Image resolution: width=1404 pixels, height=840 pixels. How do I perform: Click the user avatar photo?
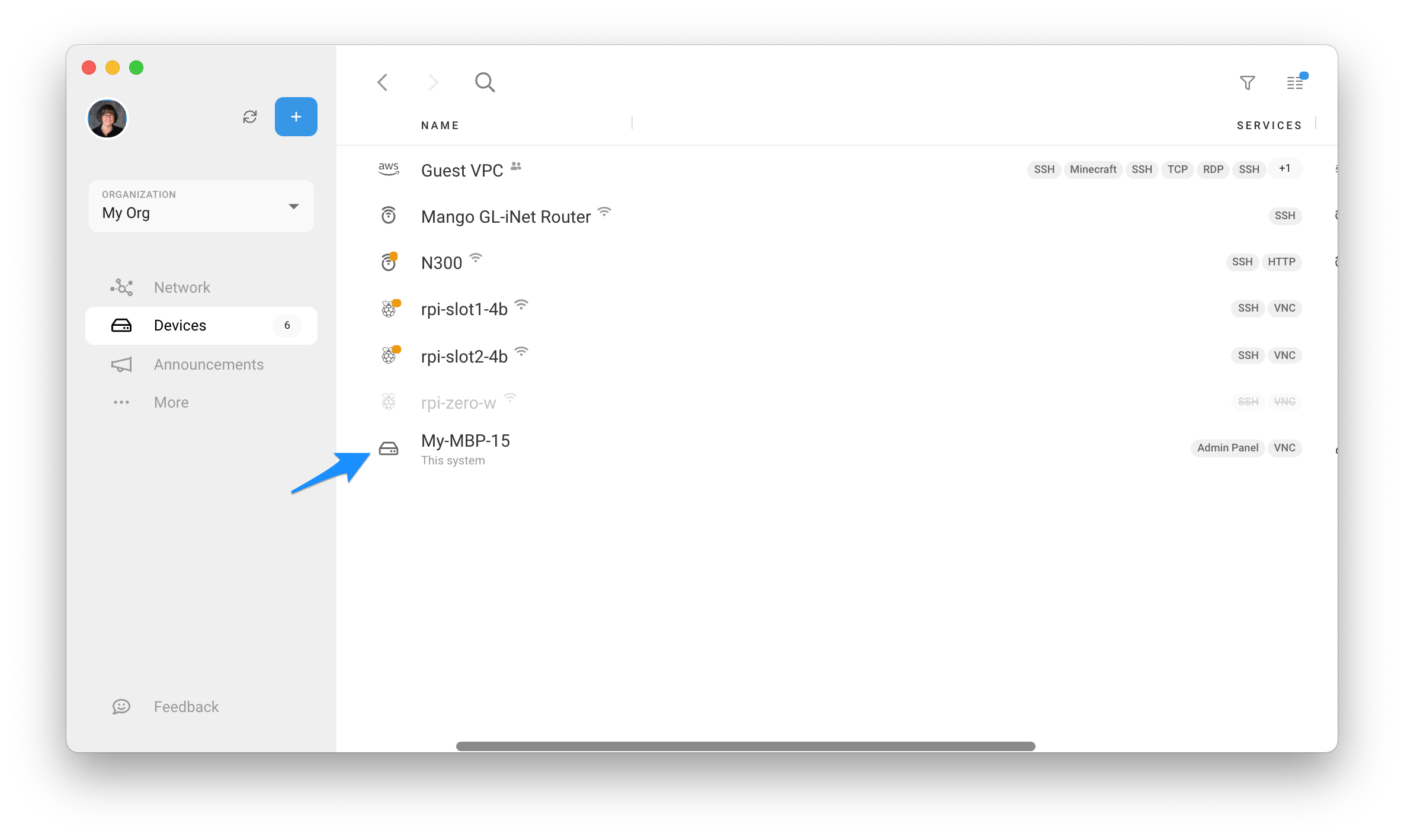coord(107,118)
